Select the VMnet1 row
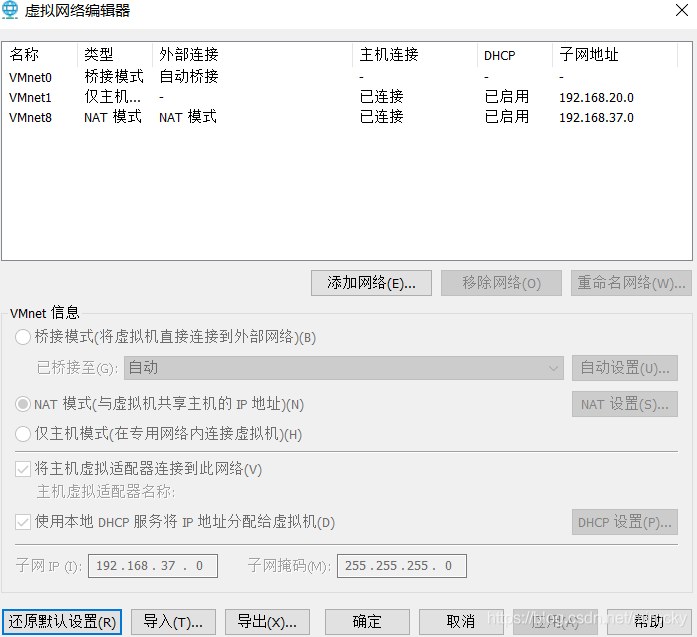Screen dimensions: 697x637 pos(347,97)
